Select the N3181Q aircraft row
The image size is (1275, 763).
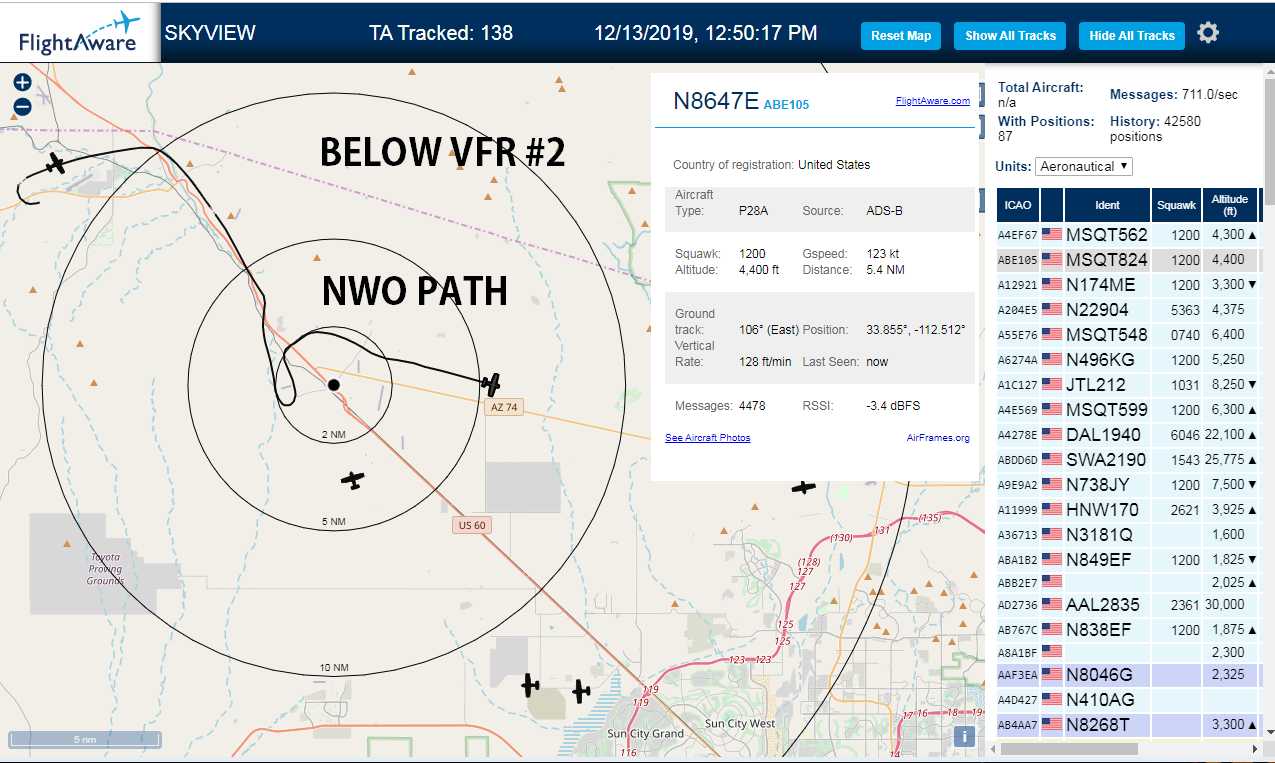1128,535
